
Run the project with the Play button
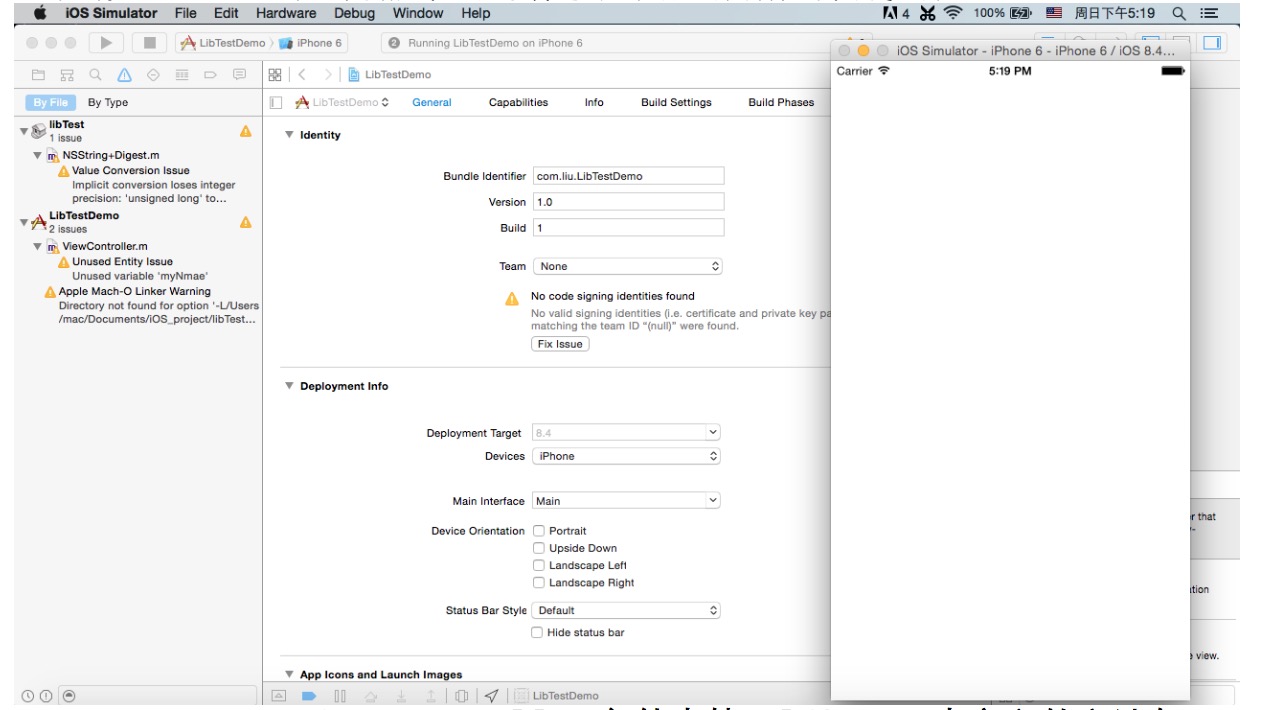coord(106,43)
